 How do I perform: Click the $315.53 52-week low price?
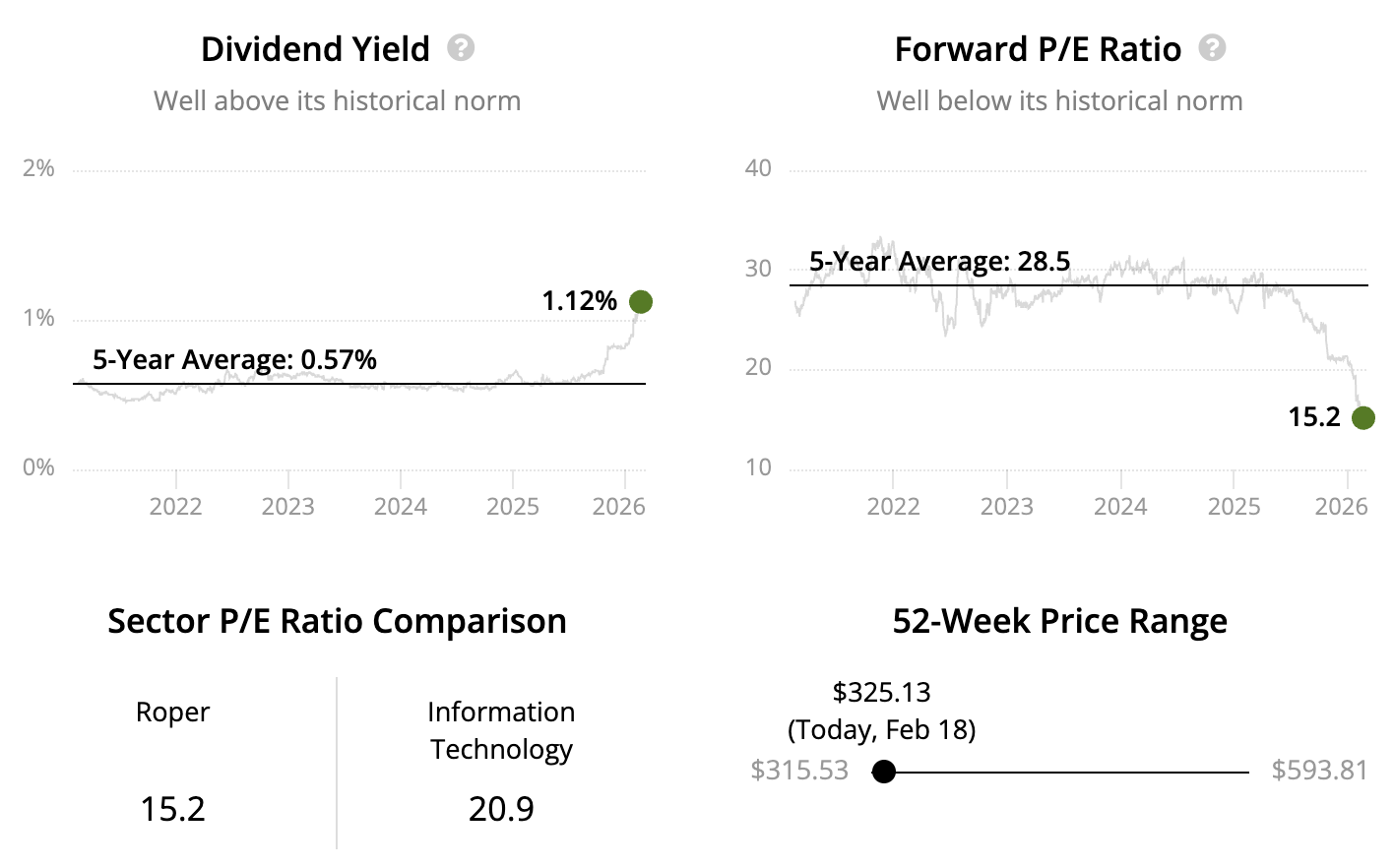pyautogui.click(x=799, y=771)
